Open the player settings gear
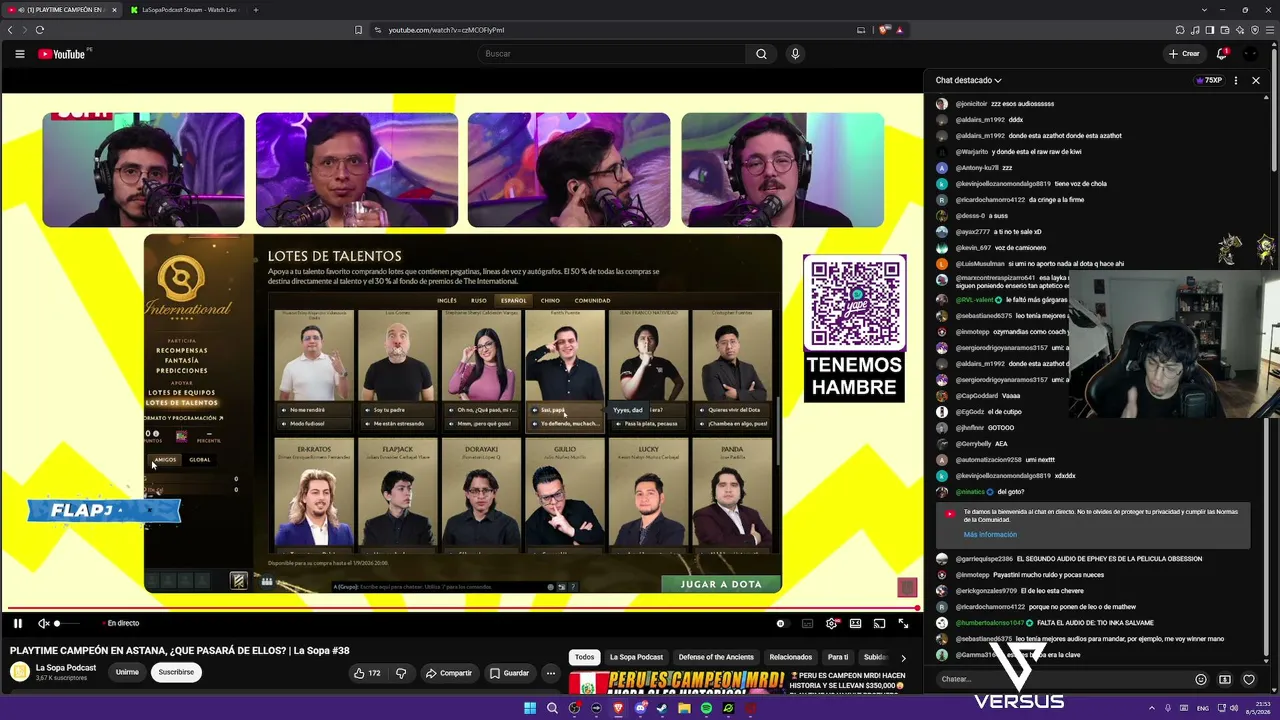Viewport: 1280px width, 720px height. click(831, 623)
